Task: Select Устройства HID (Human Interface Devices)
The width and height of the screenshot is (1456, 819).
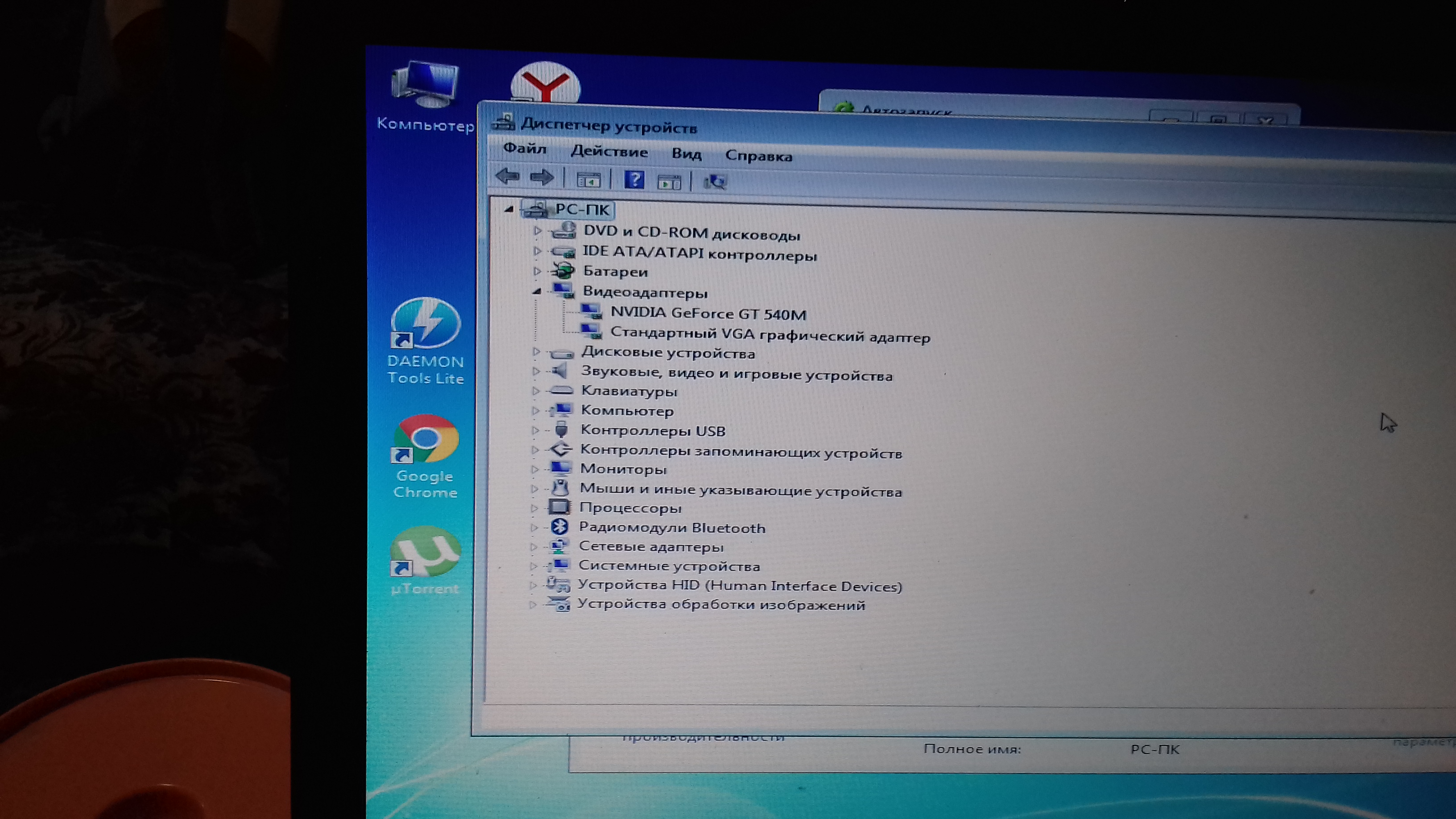Action: pos(739,586)
